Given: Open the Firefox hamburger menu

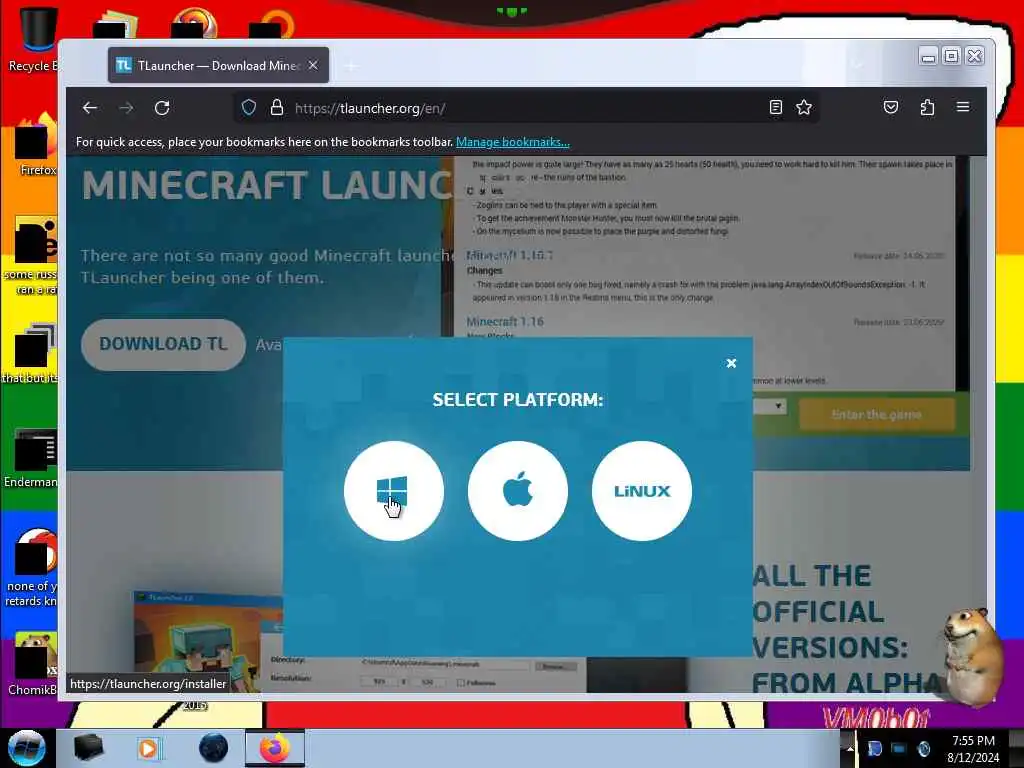Looking at the screenshot, I should click(963, 107).
